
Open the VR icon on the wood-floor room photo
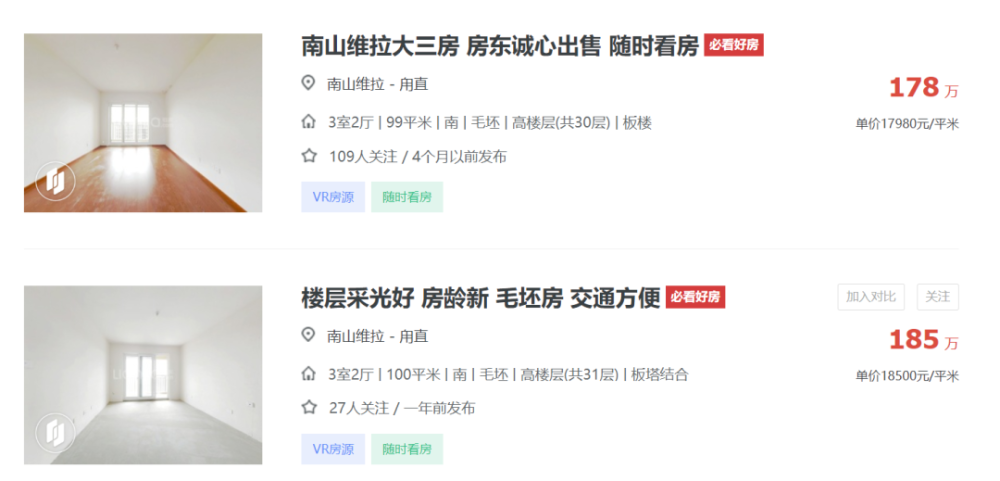55,181
